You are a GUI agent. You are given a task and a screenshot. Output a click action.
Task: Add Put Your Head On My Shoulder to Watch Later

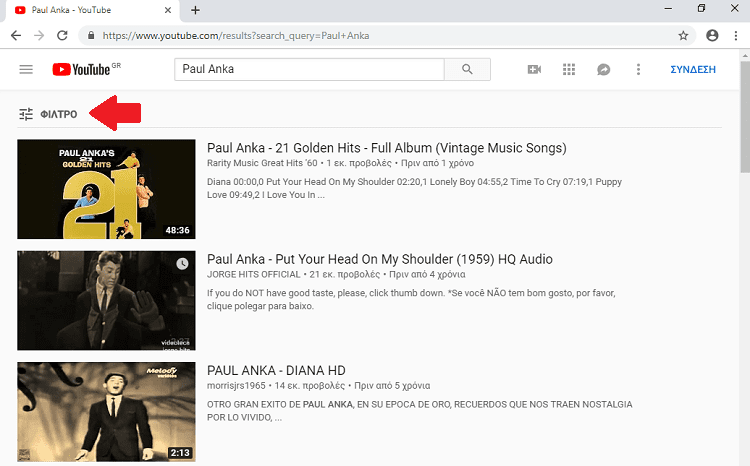click(182, 264)
